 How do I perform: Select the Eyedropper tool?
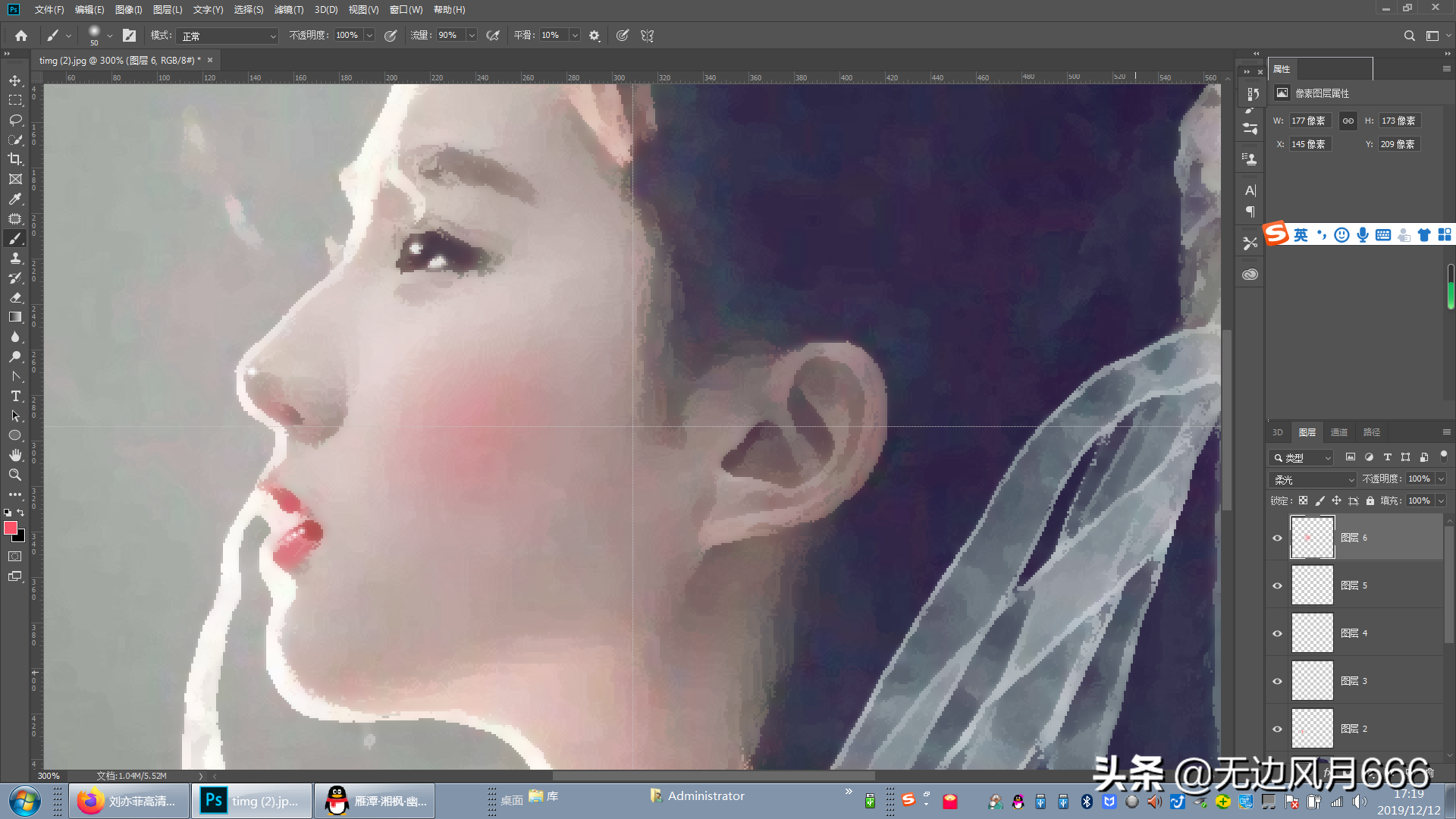tap(15, 199)
